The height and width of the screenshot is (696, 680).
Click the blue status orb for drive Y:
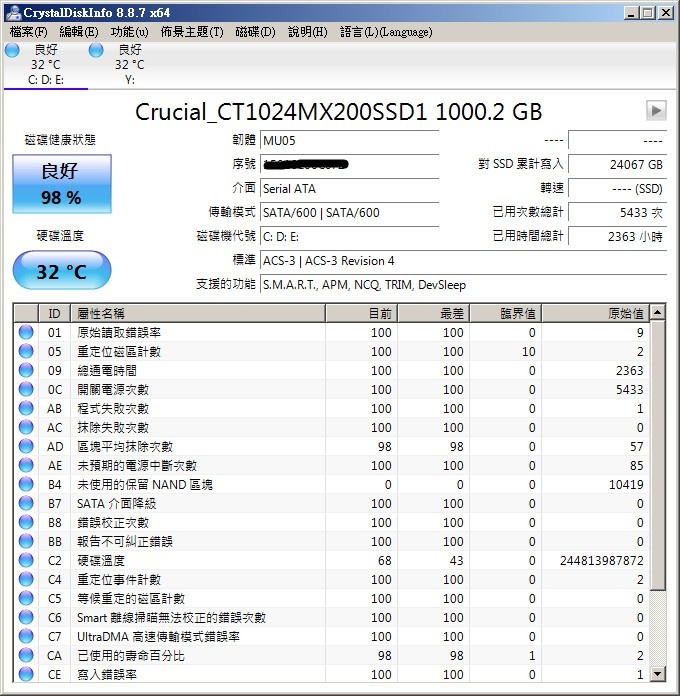coord(96,50)
